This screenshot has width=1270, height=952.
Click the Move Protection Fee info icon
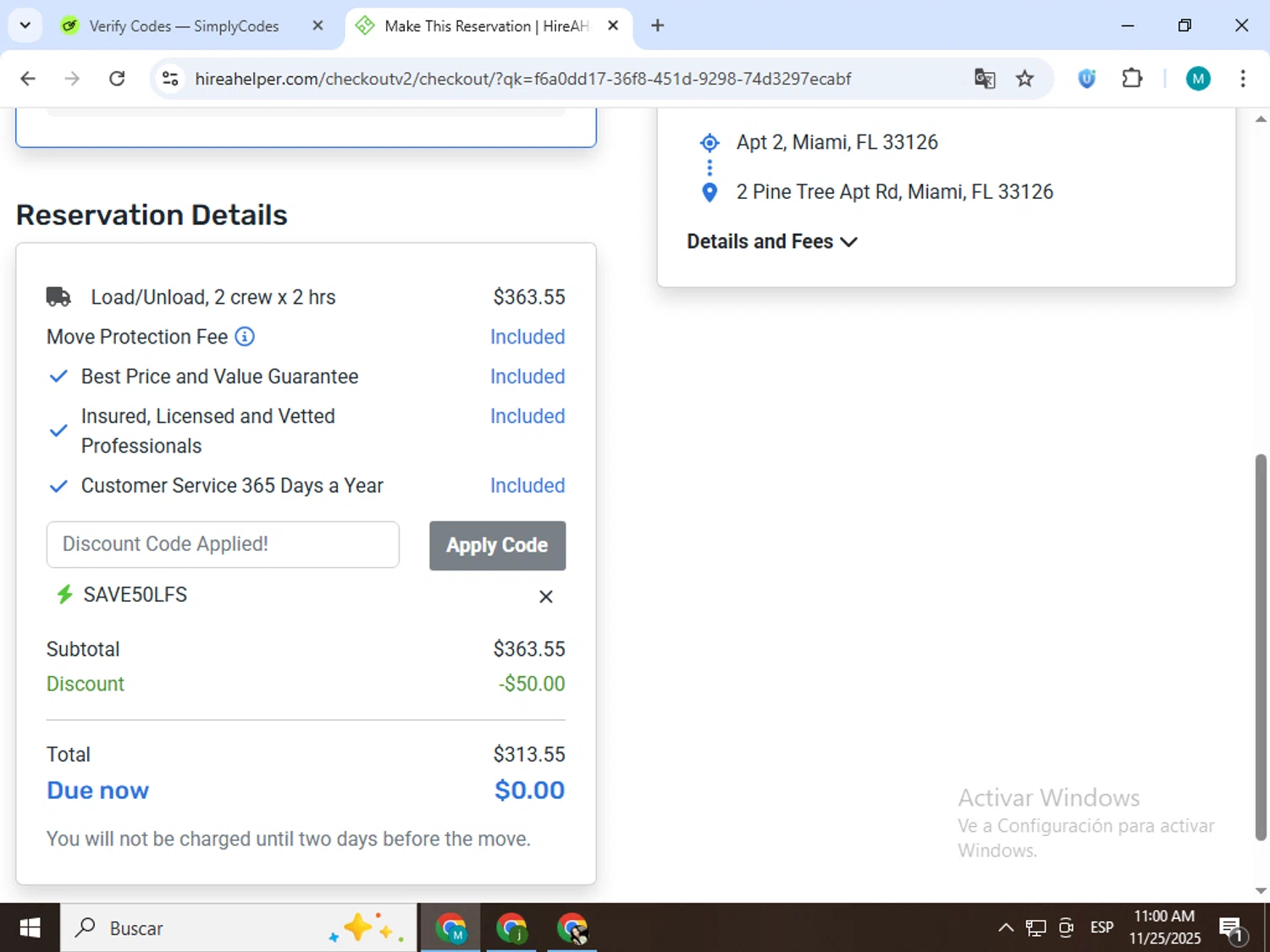pos(245,337)
